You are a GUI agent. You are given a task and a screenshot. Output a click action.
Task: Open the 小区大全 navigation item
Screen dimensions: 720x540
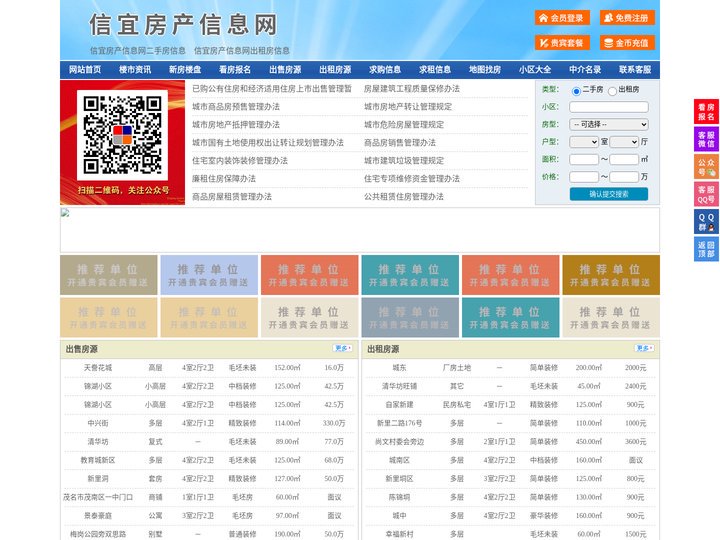[535, 70]
